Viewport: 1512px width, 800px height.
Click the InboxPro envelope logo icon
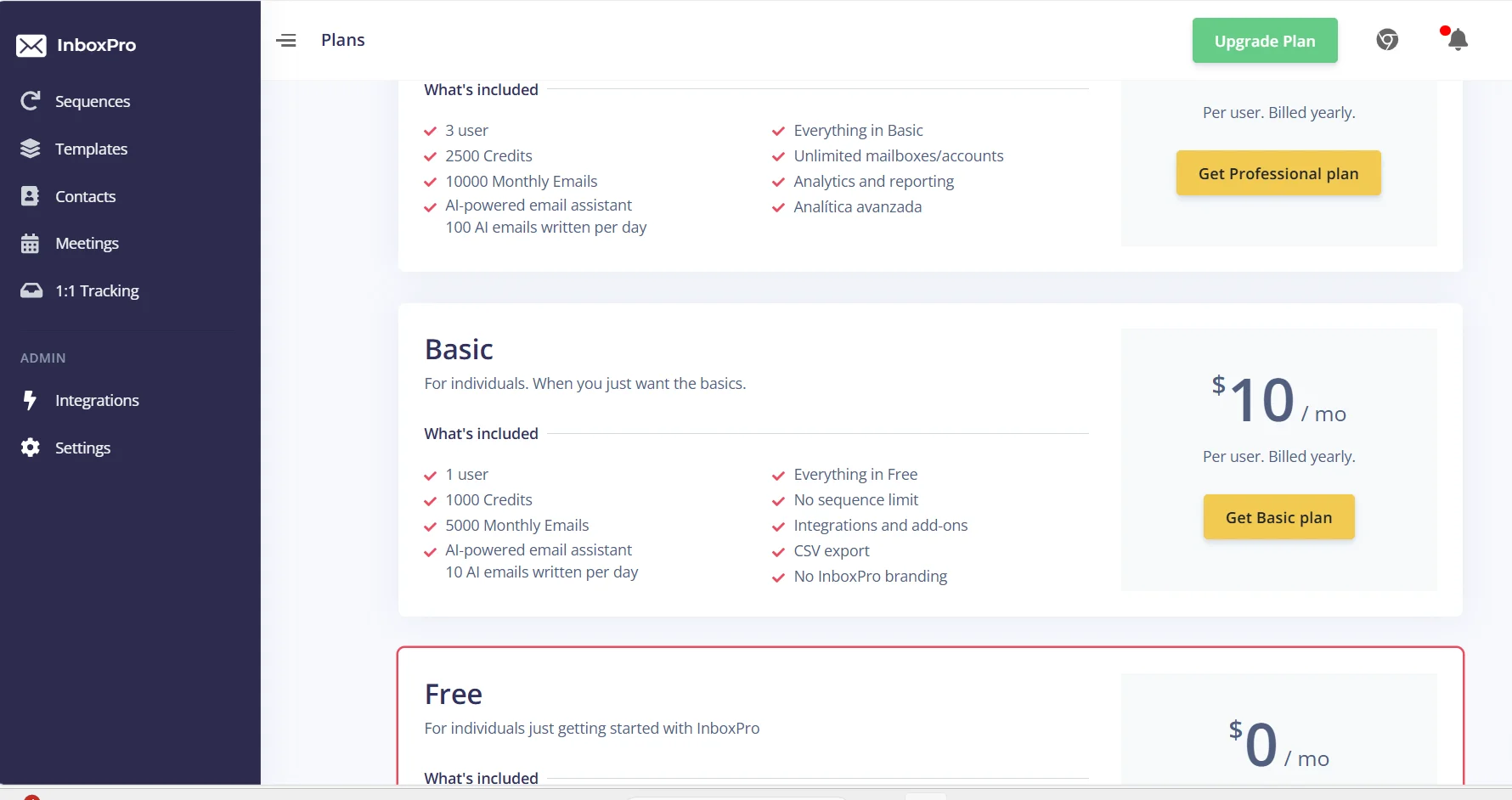(x=31, y=46)
